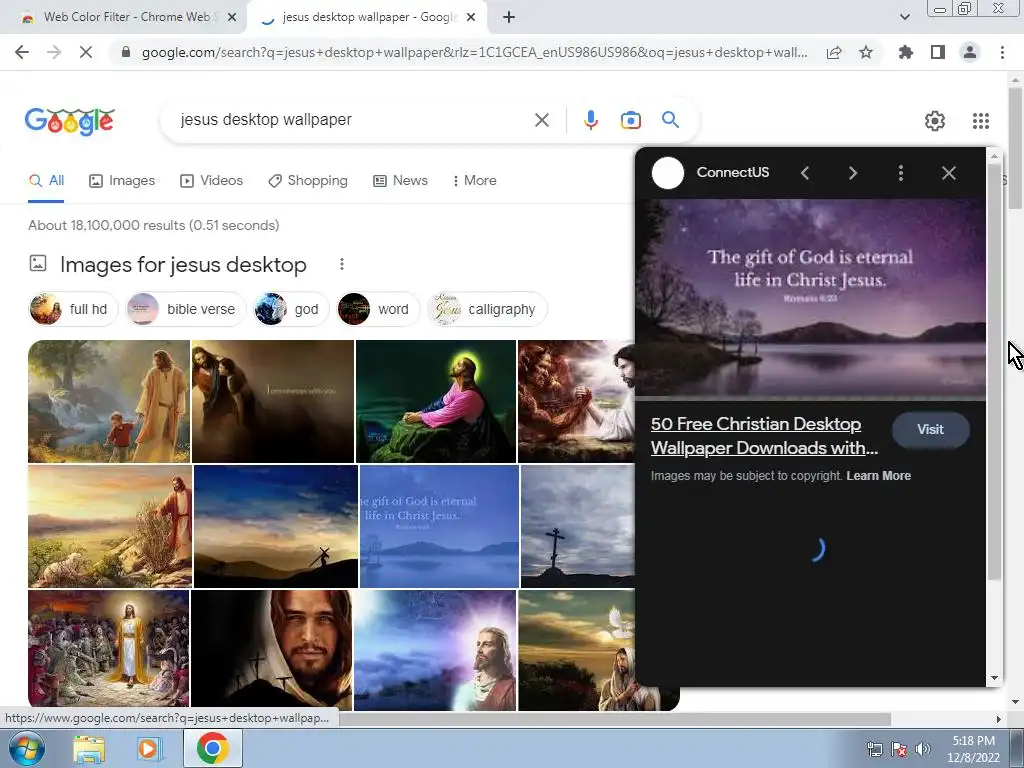Filter images by calligraphy chip
Image resolution: width=1024 pixels, height=768 pixels.
(487, 309)
